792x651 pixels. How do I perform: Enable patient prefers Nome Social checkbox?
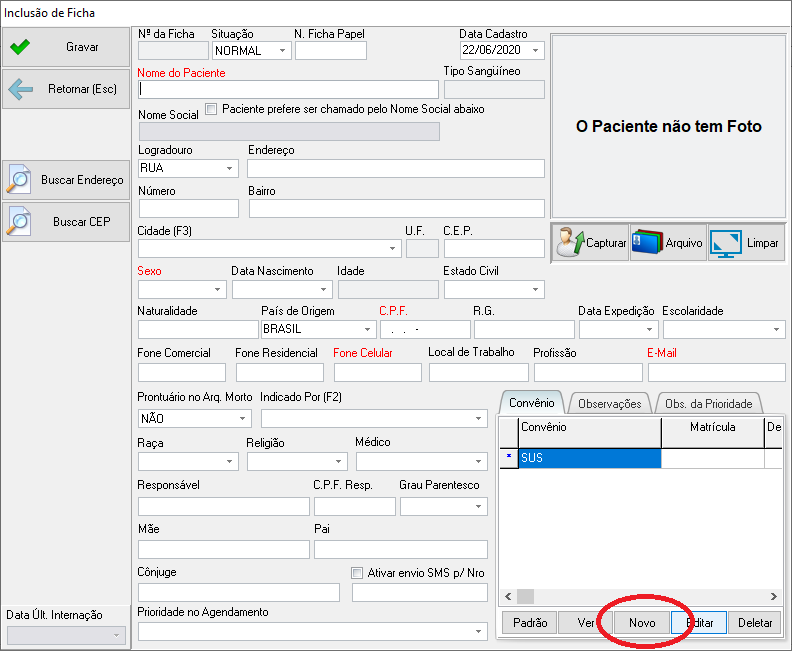tap(211, 109)
